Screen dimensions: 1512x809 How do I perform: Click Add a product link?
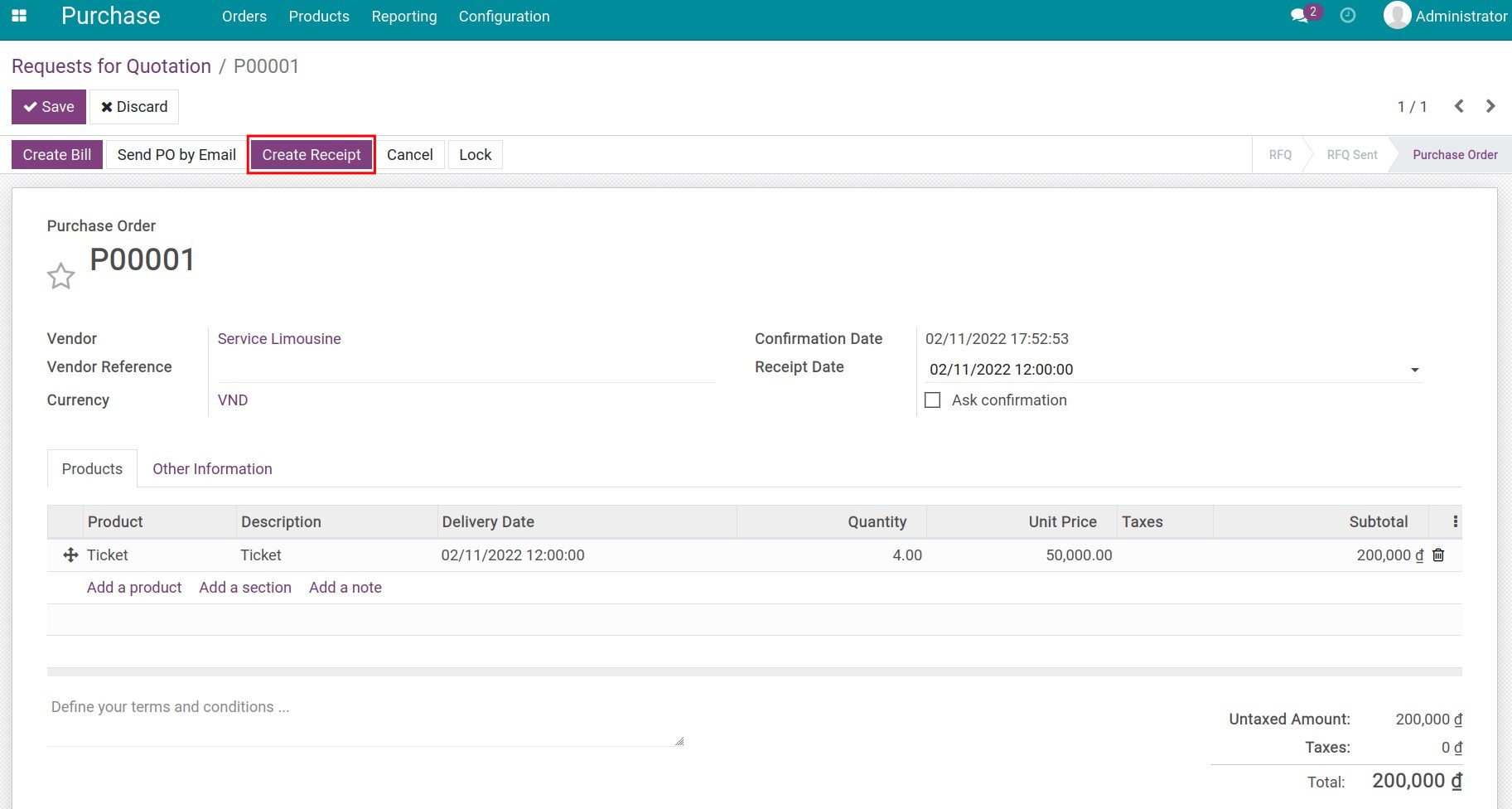coord(134,588)
